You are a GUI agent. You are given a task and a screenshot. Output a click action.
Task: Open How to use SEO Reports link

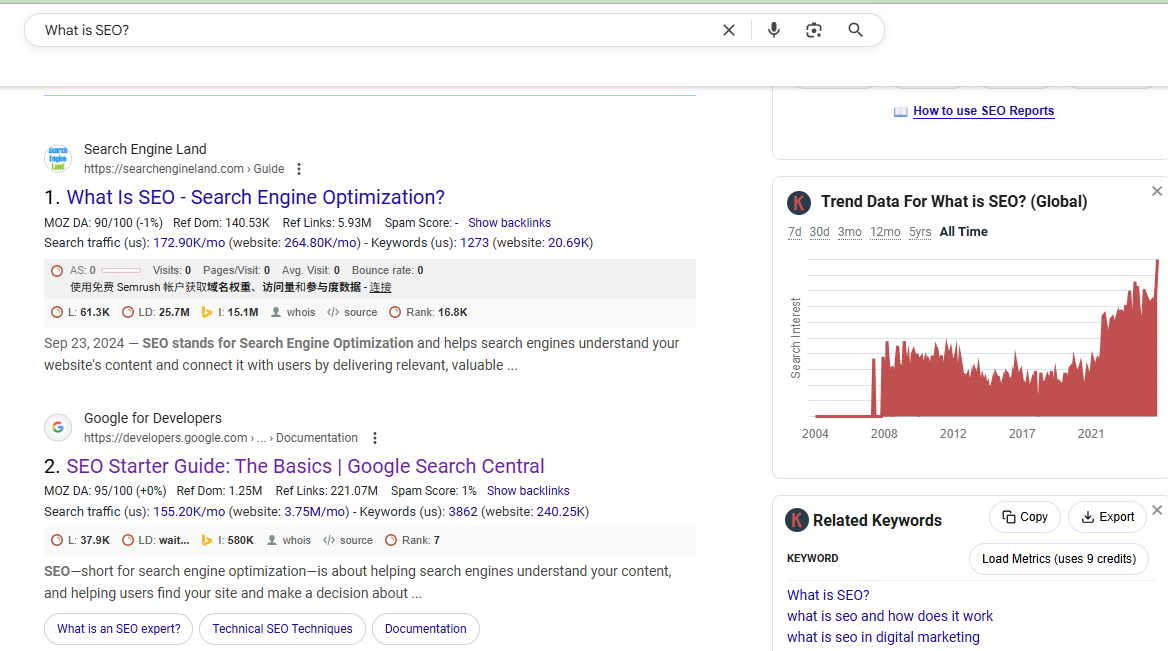pyautogui.click(x=983, y=111)
